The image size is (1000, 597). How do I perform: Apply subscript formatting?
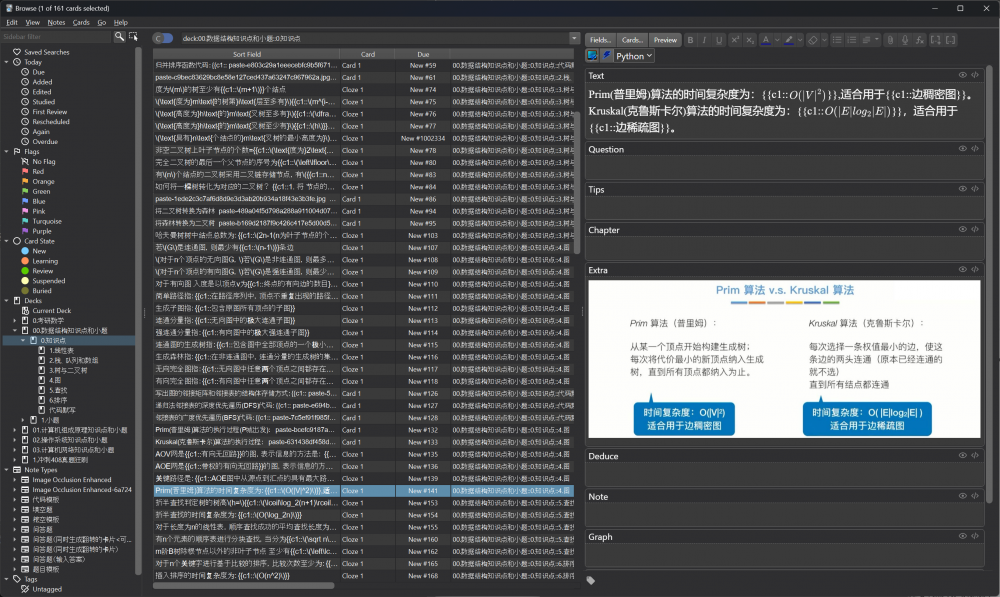749,40
